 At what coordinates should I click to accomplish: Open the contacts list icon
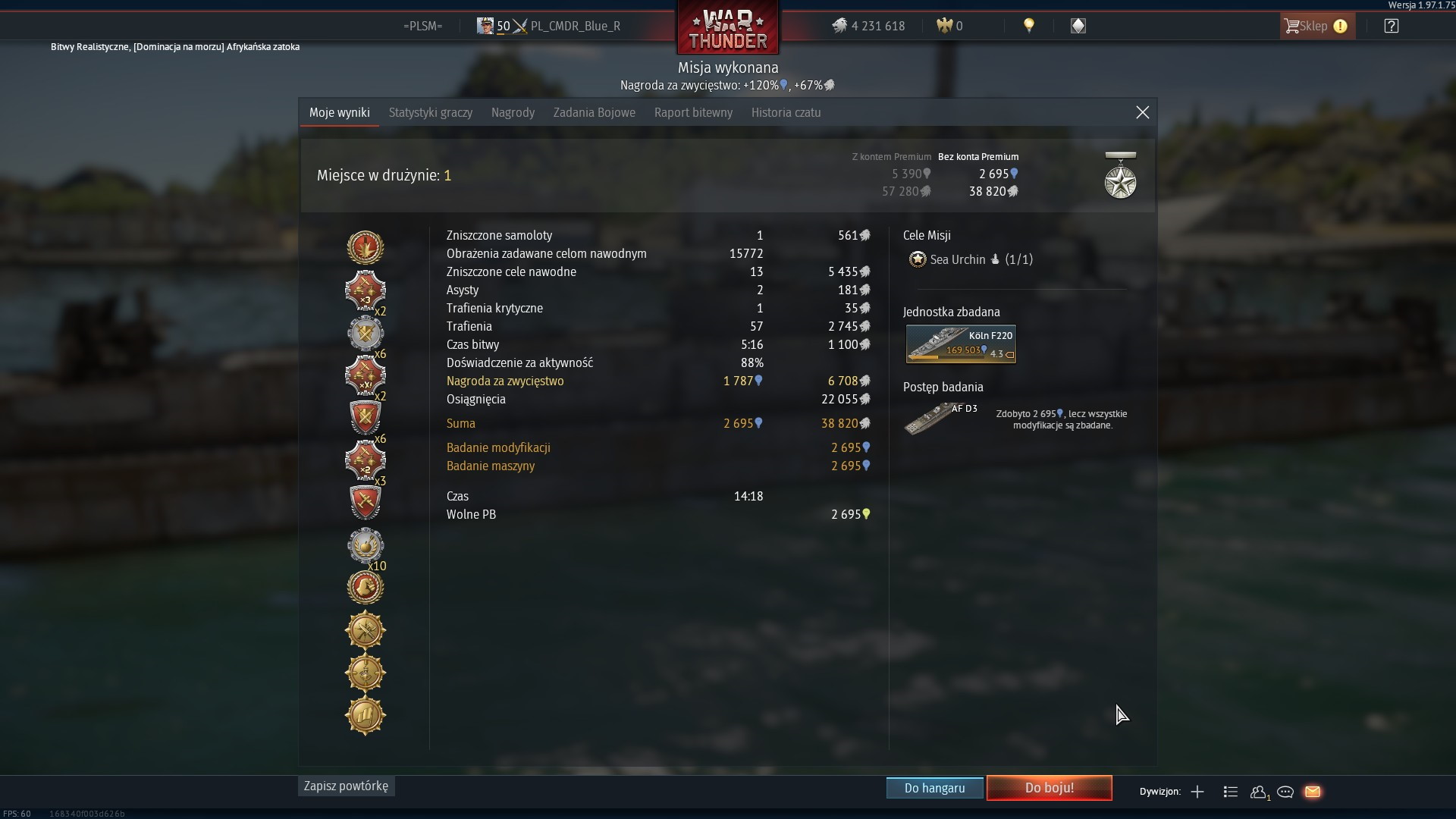point(1260,792)
